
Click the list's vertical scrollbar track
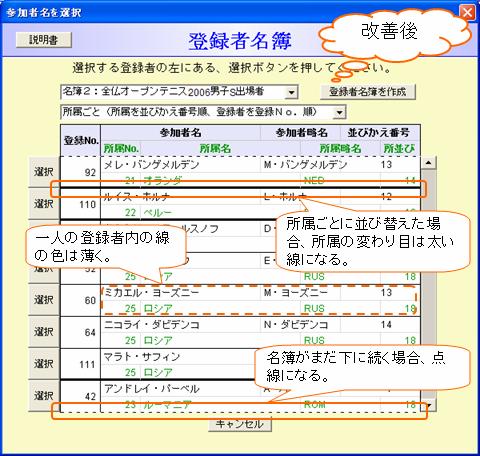[429, 284]
